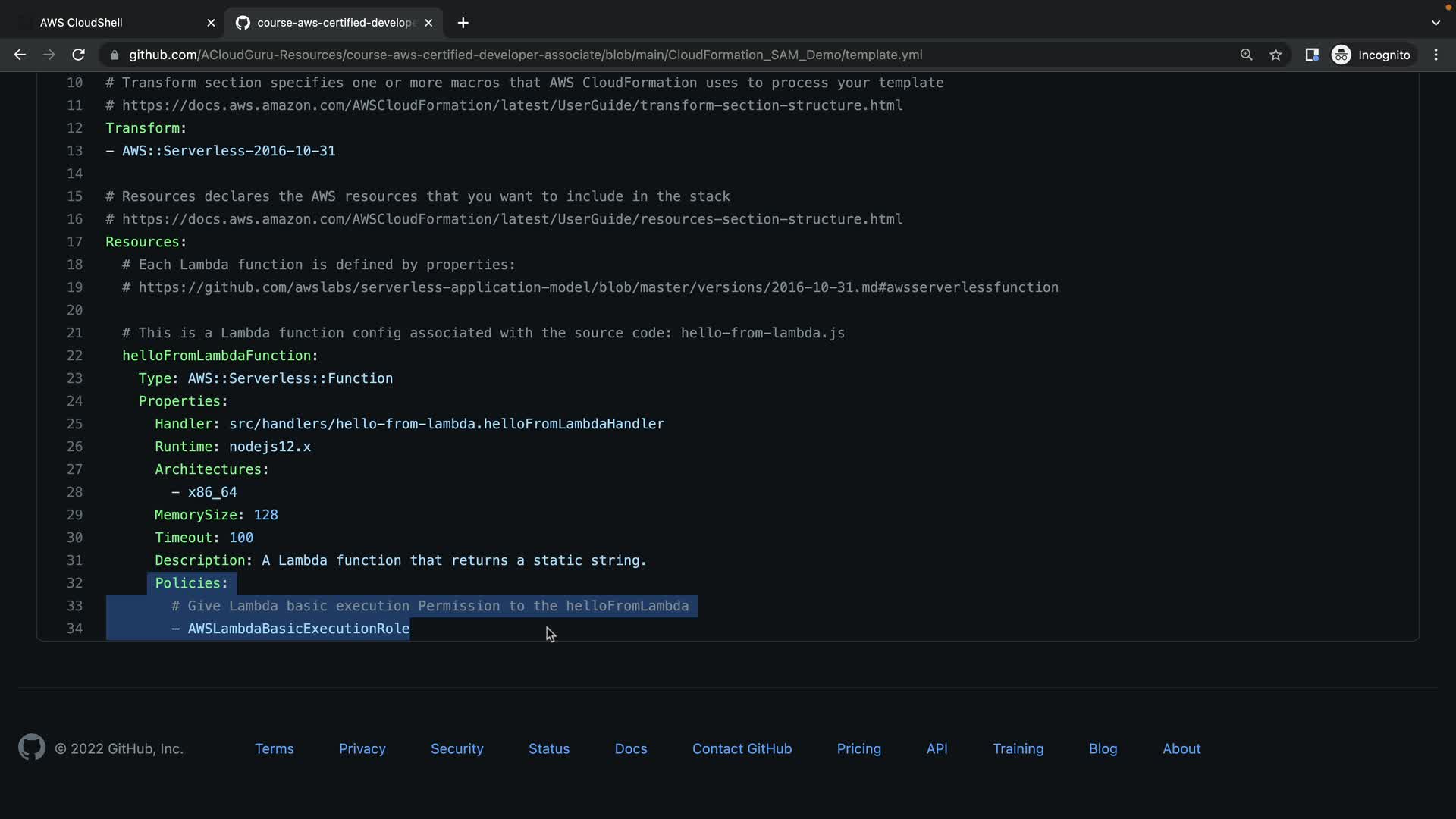Switch to the AWS CloudShell tab
Viewport: 1456px width, 819px height.
coord(81,23)
